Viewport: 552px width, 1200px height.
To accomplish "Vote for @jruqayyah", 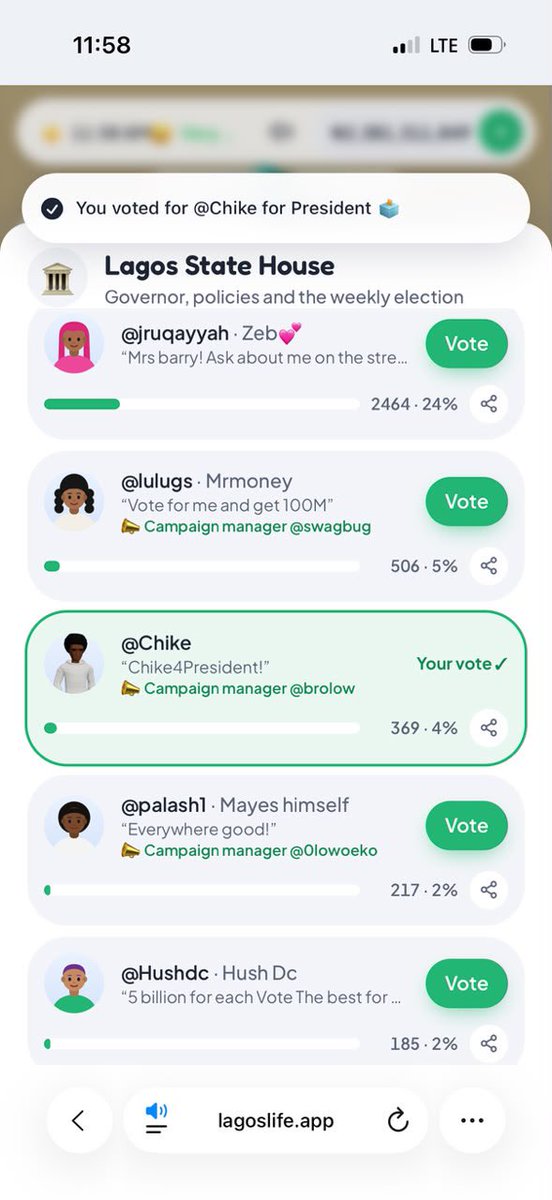I will coord(466,343).
